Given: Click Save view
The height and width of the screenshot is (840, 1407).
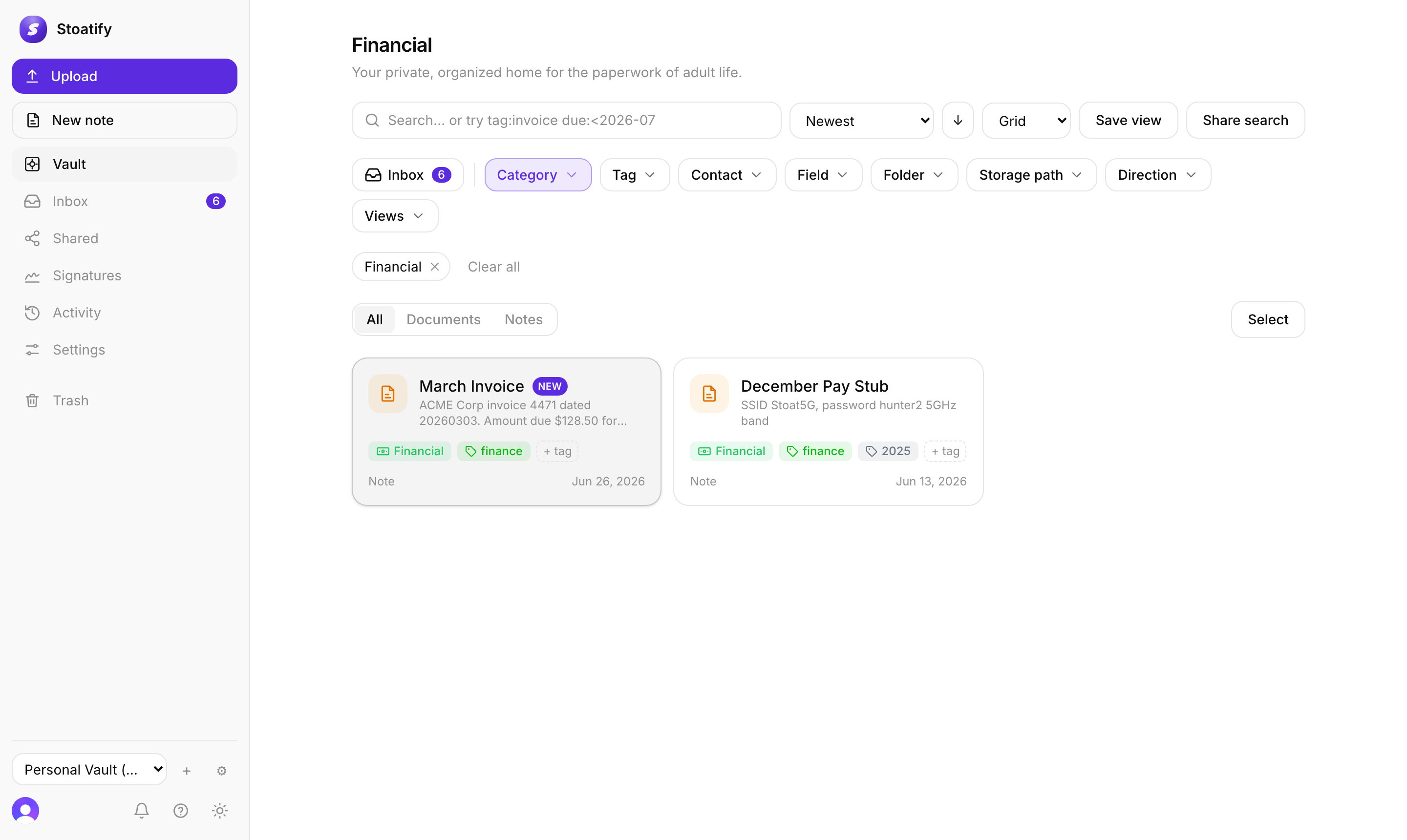Looking at the screenshot, I should pos(1128,120).
